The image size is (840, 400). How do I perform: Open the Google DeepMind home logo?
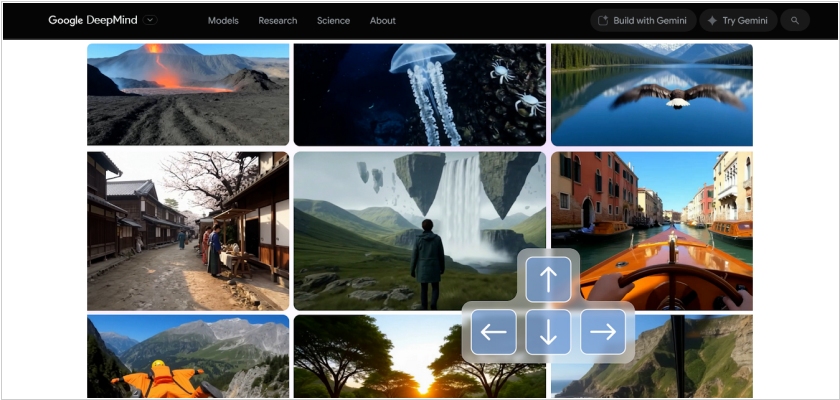point(93,20)
